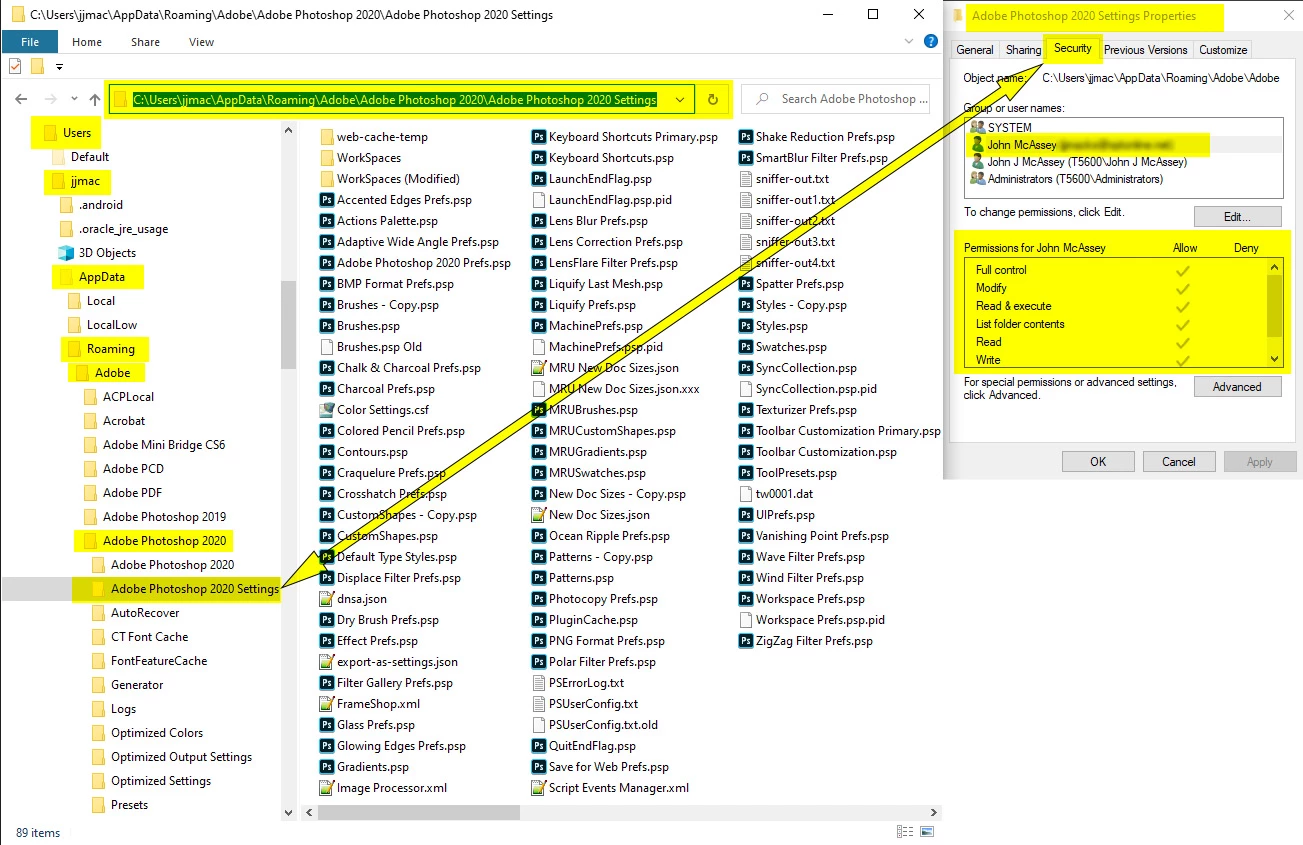Image resolution: width=1303 pixels, height=845 pixels.
Task: Select the Script Events Manager.xml icon
Action: pyautogui.click(x=538, y=788)
